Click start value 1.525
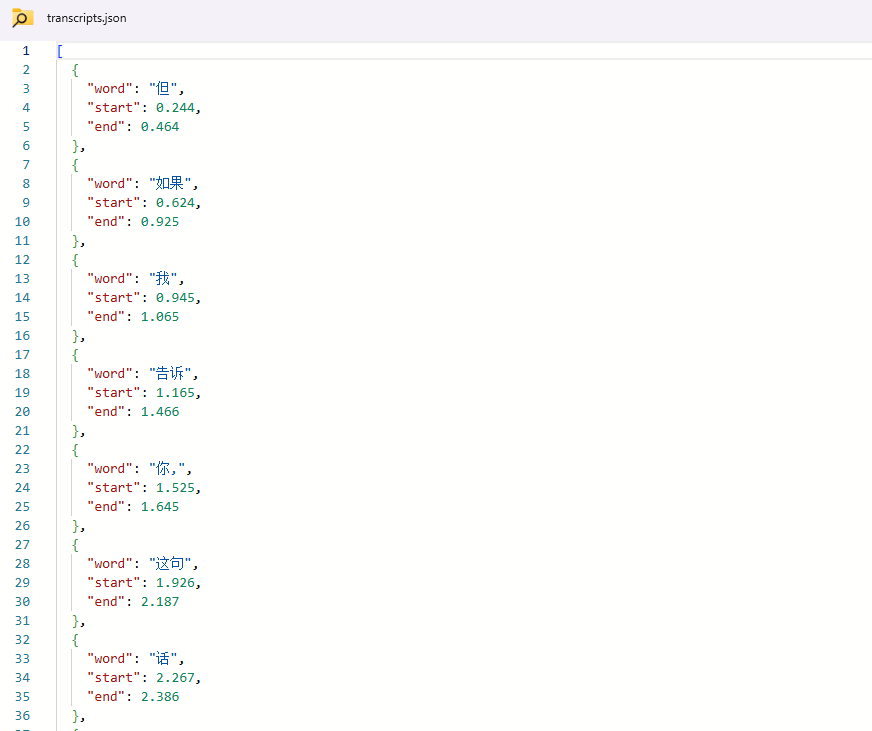This screenshot has height=731, width=872. [176, 487]
